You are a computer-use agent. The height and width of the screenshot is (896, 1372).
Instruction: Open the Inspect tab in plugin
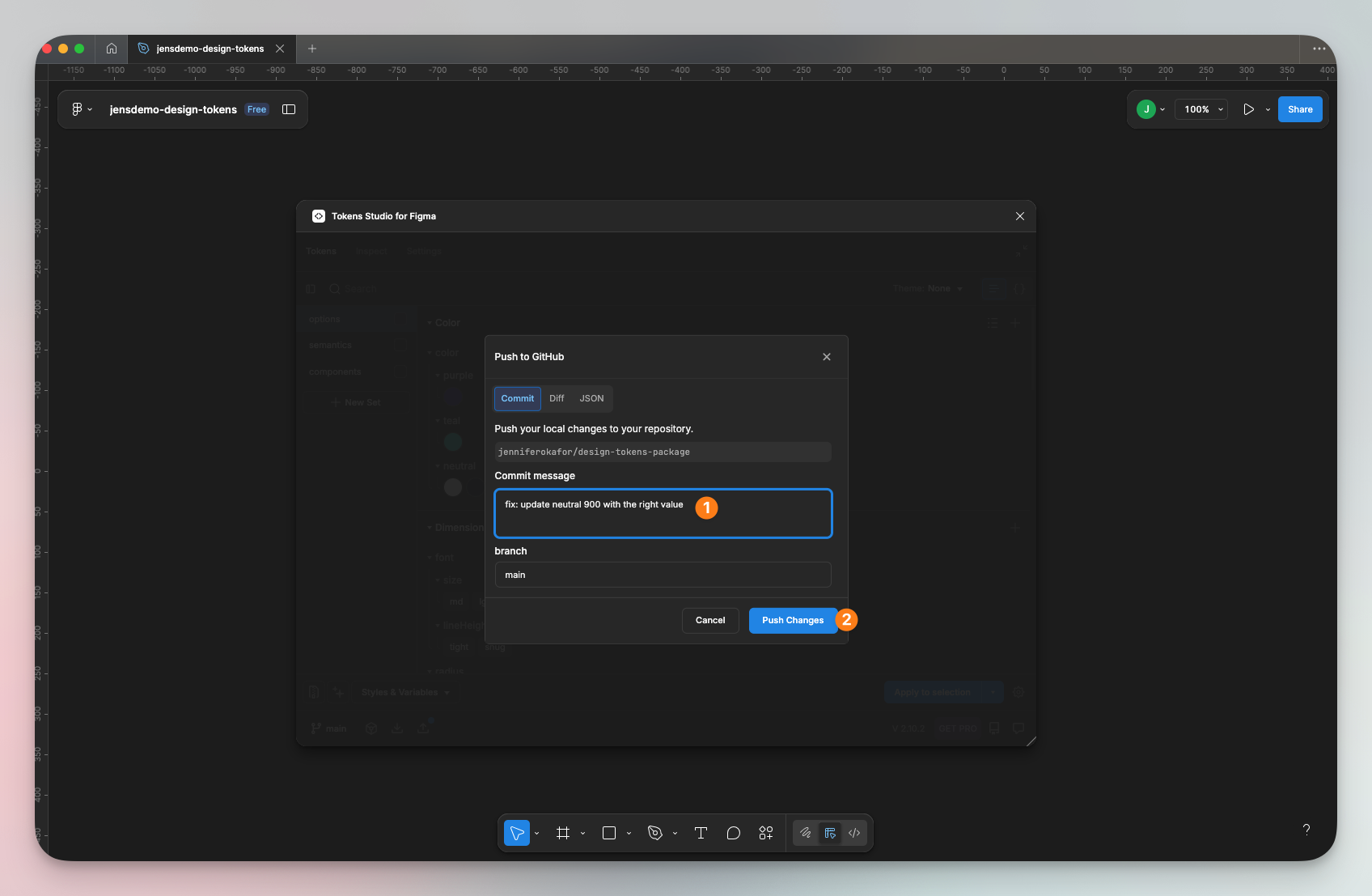[x=372, y=252]
